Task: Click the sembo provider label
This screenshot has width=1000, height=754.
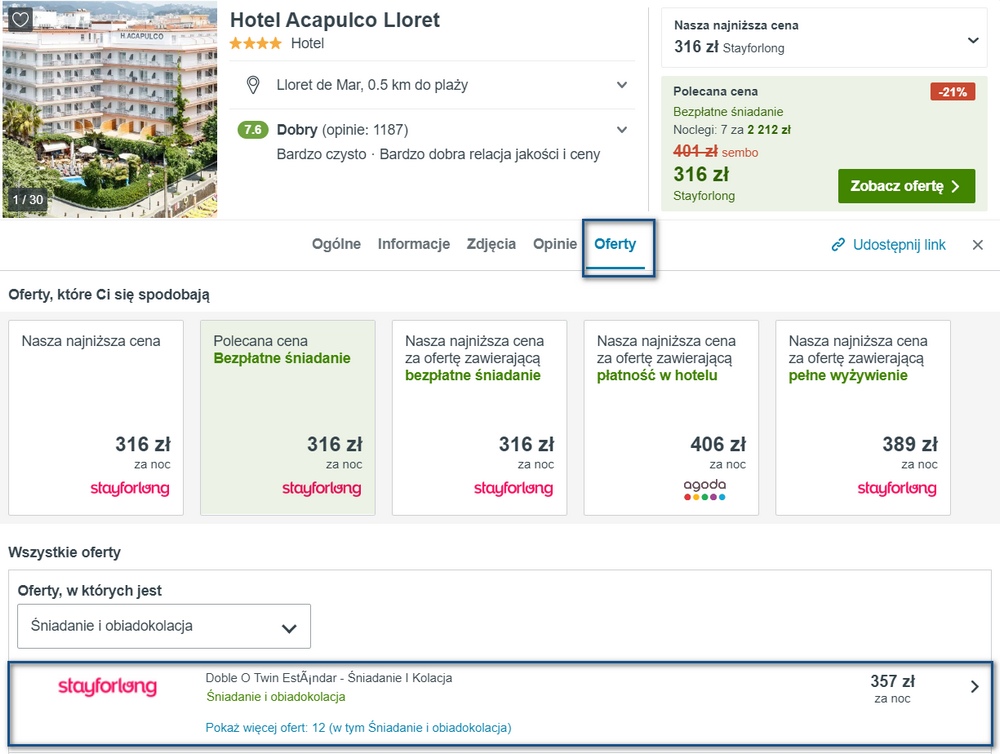Action: pos(740,153)
